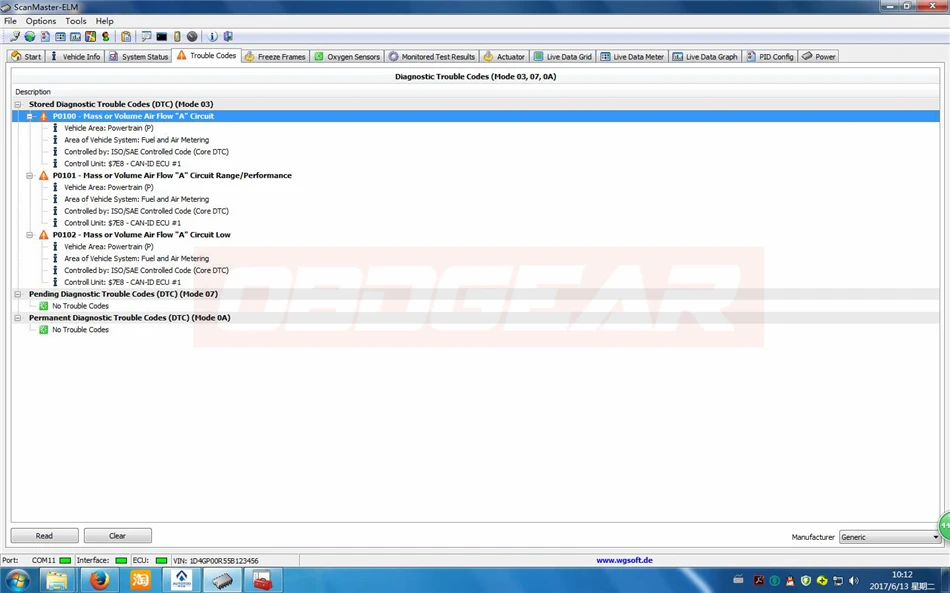Click the connect plug icon in toolbar
The image size is (950, 593).
(15, 37)
